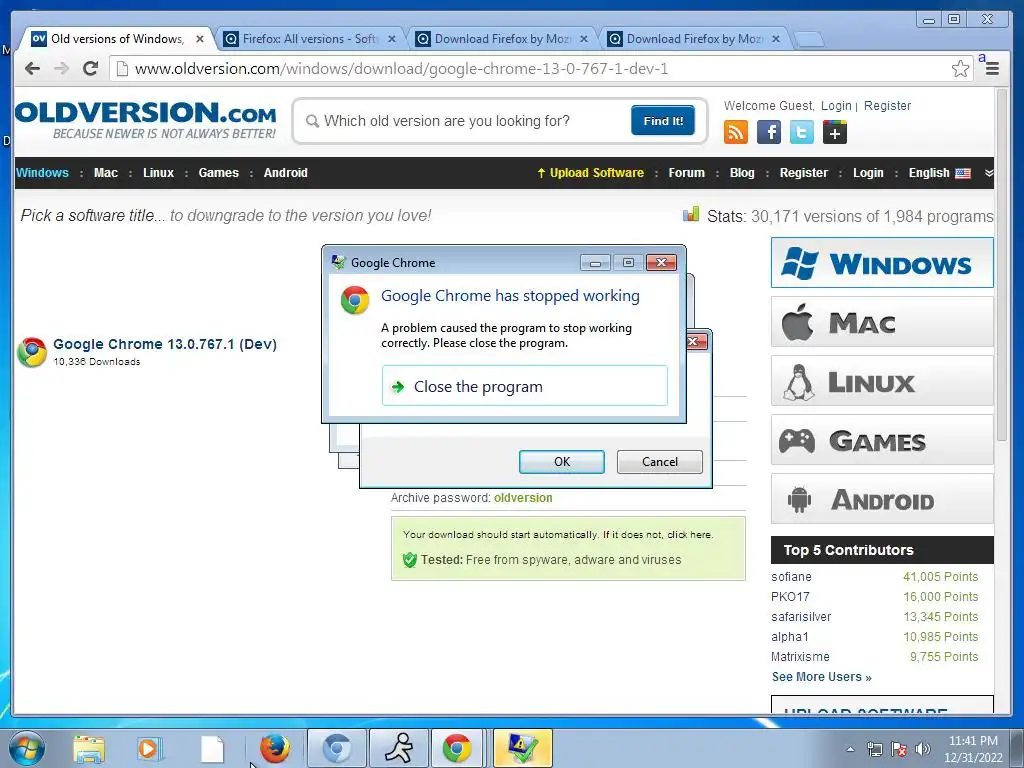Open See More Users link
Screen dimensions: 1024x768
(822, 677)
